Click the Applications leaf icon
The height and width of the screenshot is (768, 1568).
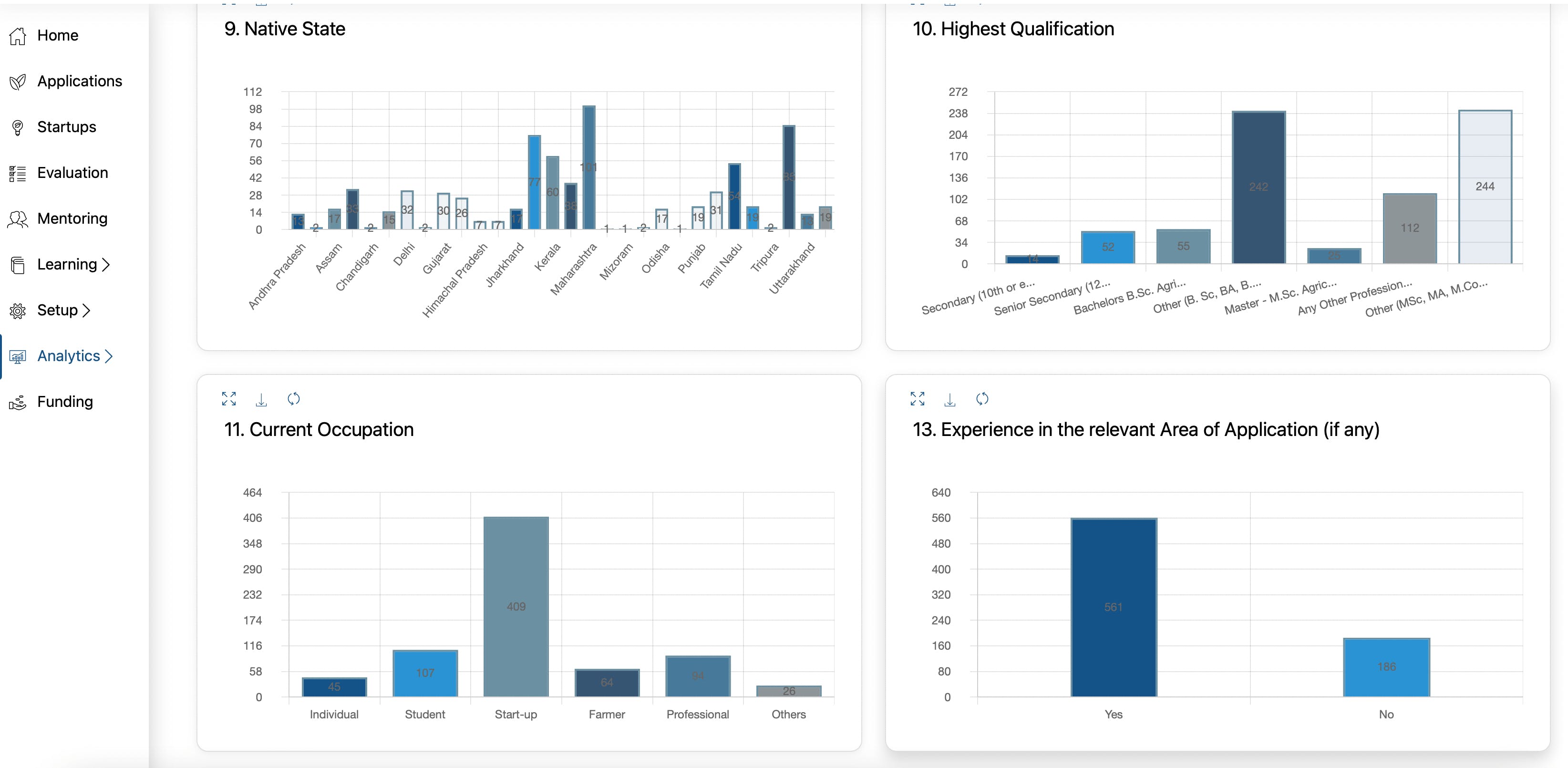coord(18,82)
